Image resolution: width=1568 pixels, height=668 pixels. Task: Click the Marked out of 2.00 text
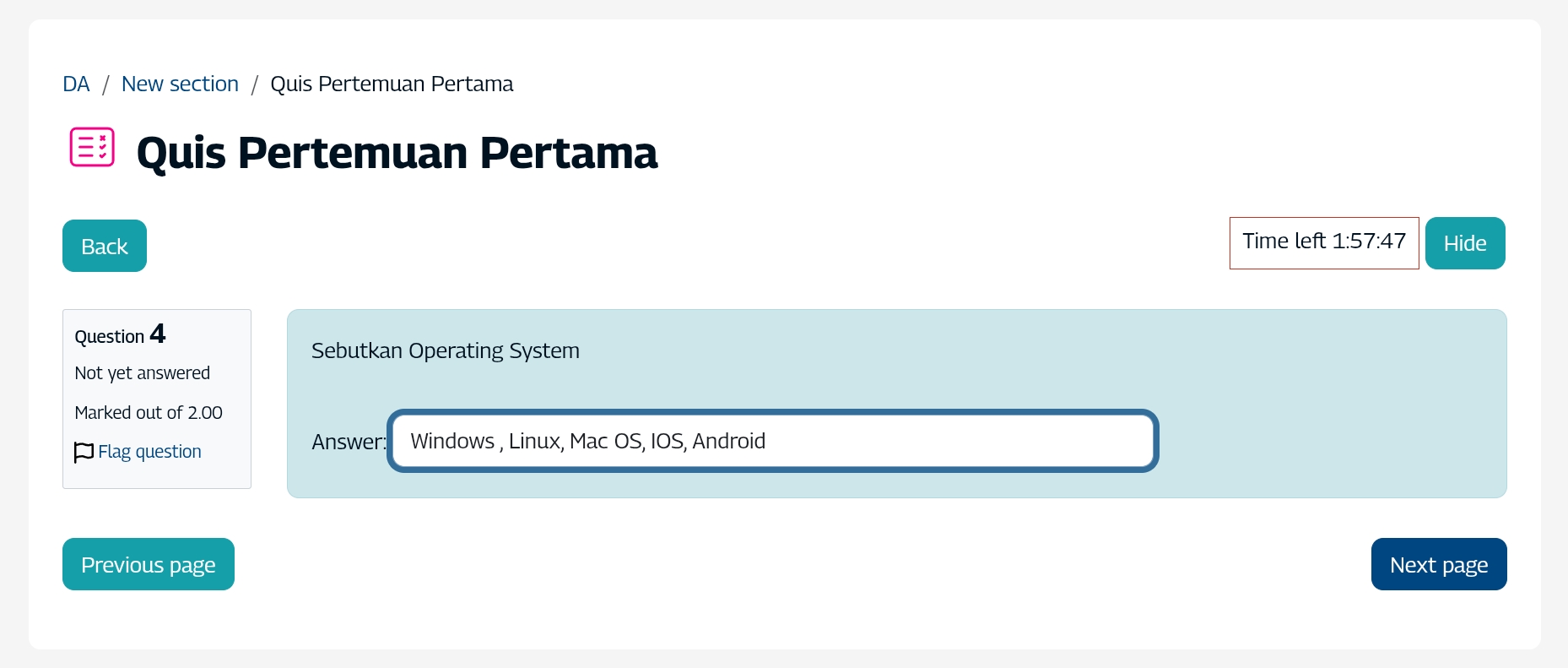pos(149,413)
